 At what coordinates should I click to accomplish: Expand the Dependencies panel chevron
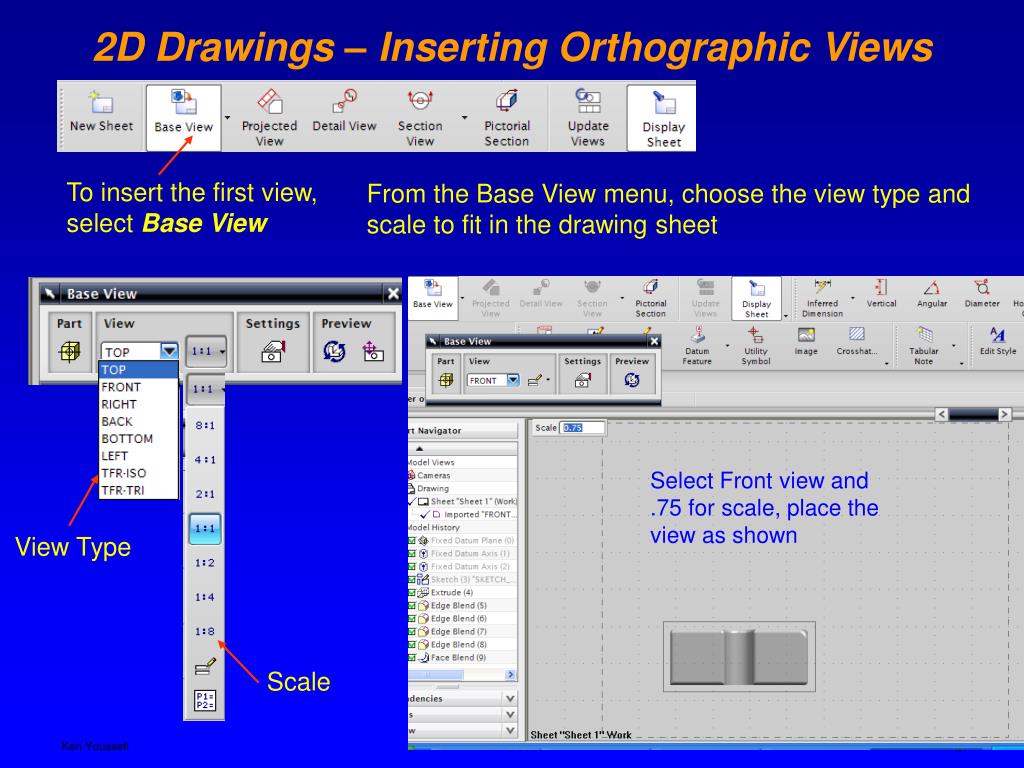click(x=510, y=698)
